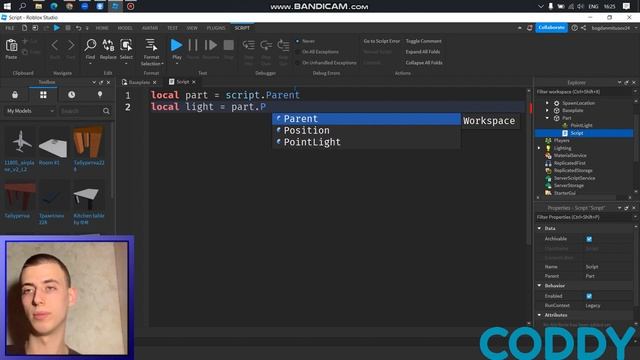This screenshot has height=360, width=640.
Task: Click the quick access blue Play icon
Action: 57,28
